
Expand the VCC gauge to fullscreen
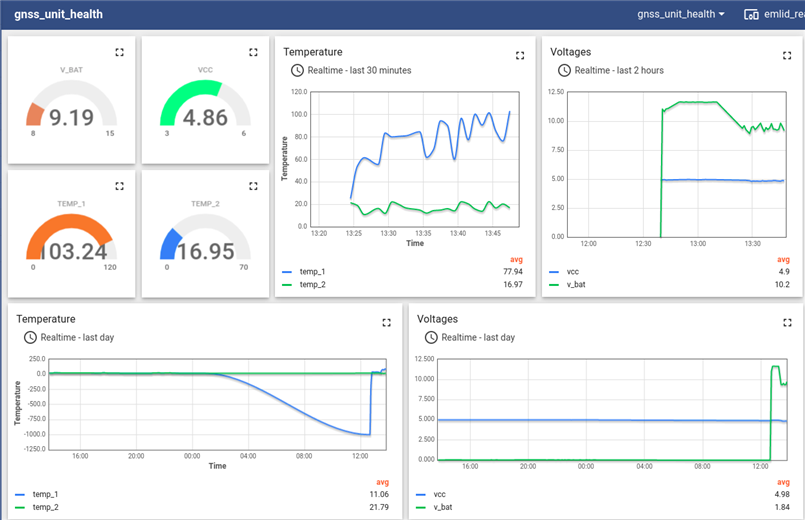pos(254,52)
